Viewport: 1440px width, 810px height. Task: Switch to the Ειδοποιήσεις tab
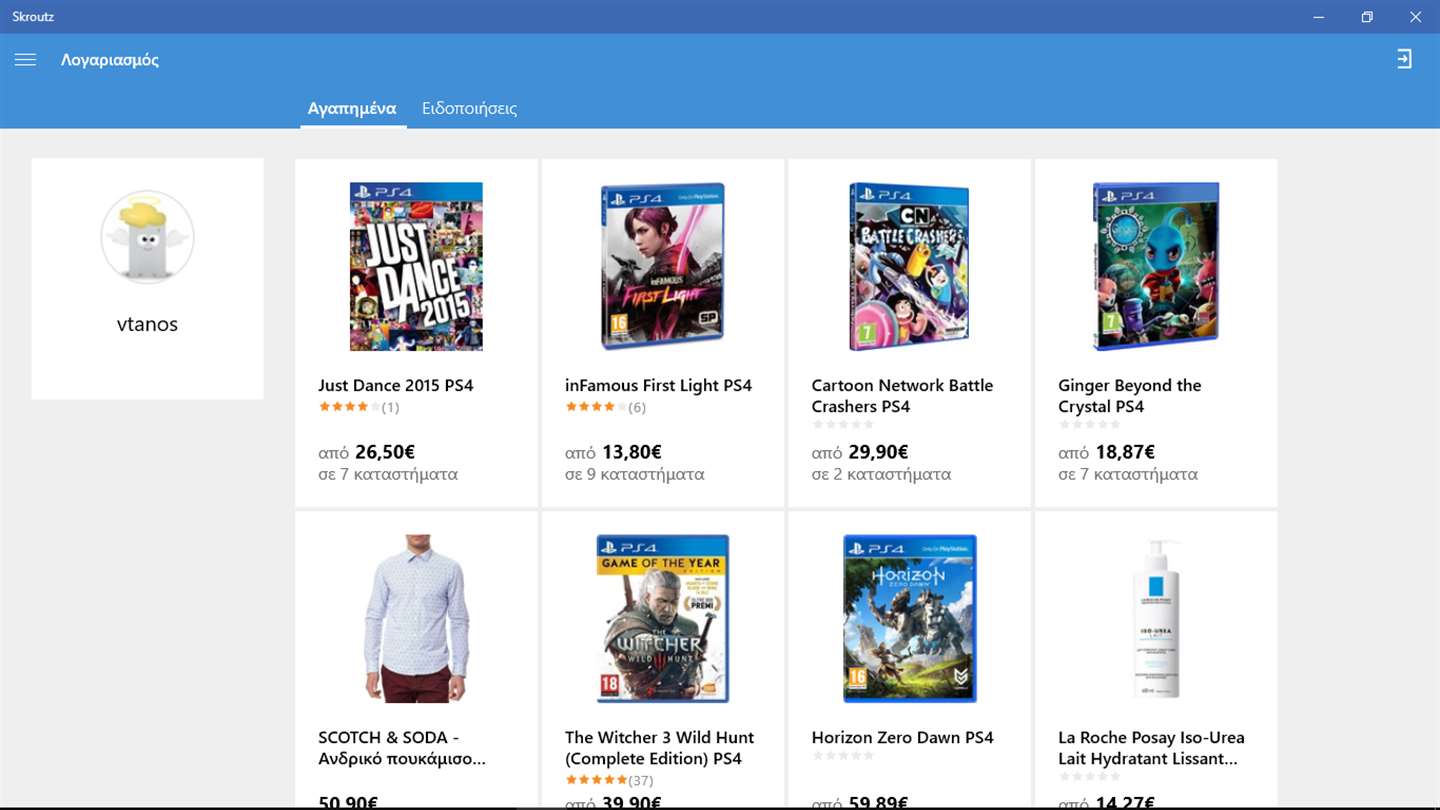[469, 108]
